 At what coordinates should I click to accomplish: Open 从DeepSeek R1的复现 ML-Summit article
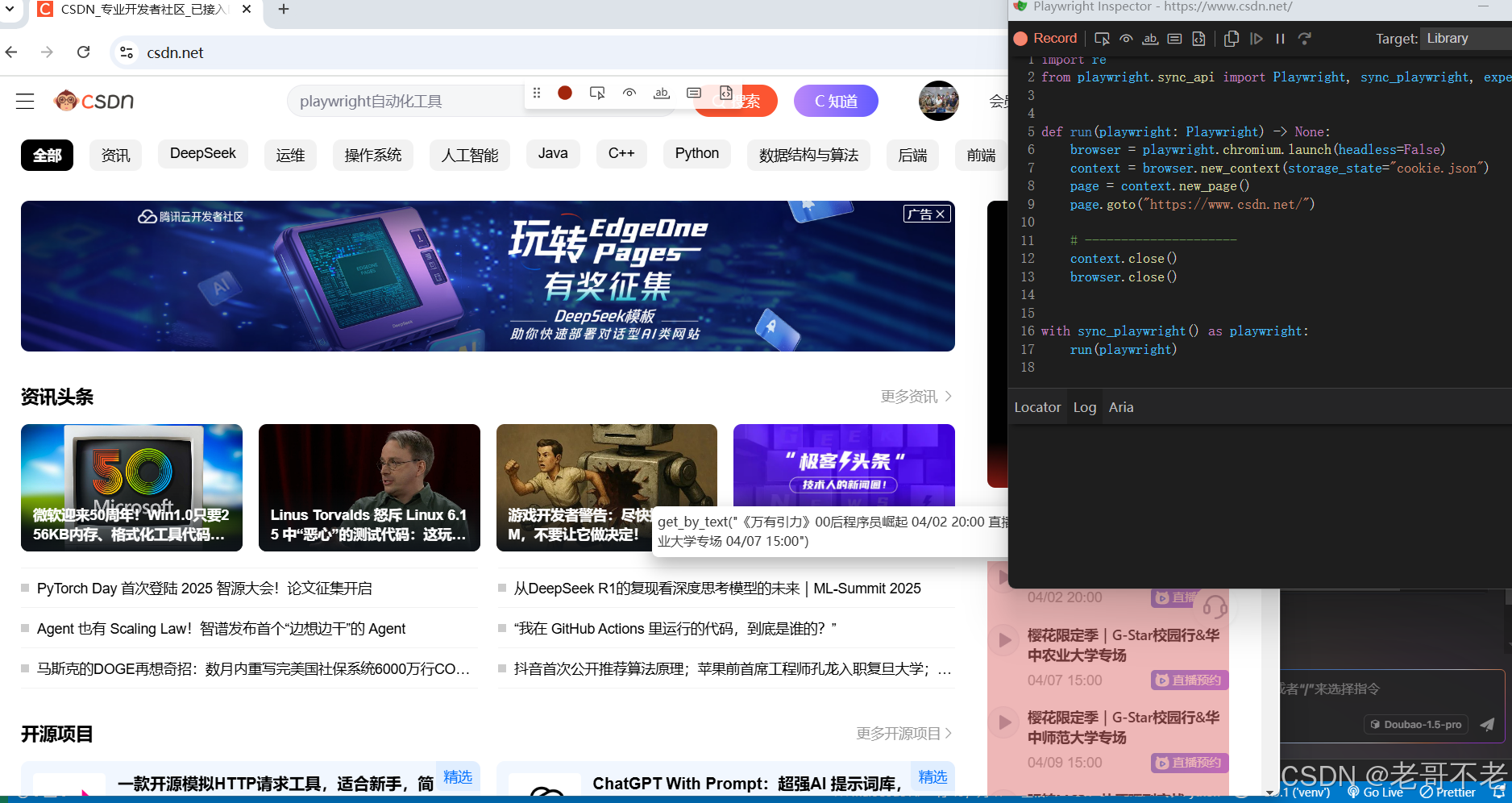tap(717, 589)
